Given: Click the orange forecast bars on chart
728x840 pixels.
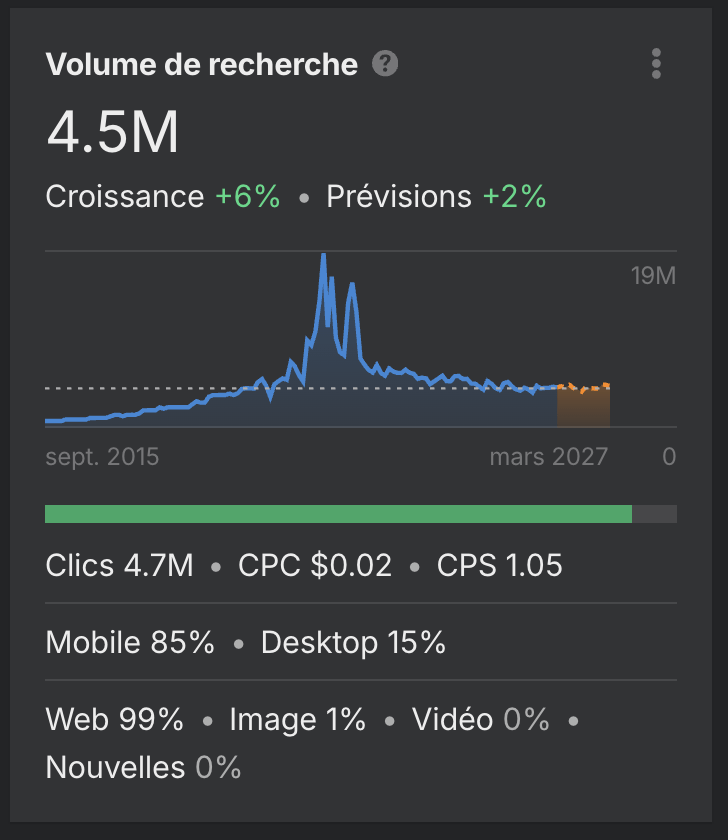Looking at the screenshot, I should tap(585, 400).
